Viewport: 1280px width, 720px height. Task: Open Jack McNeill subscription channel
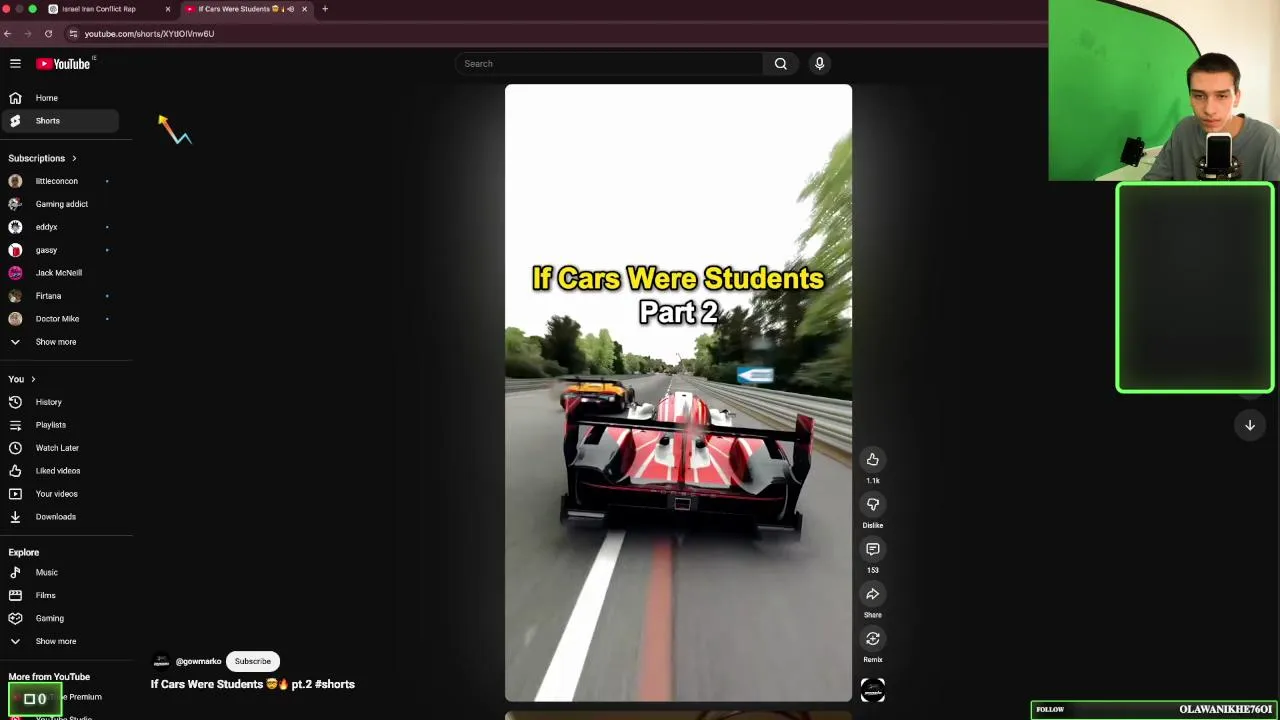(x=59, y=273)
